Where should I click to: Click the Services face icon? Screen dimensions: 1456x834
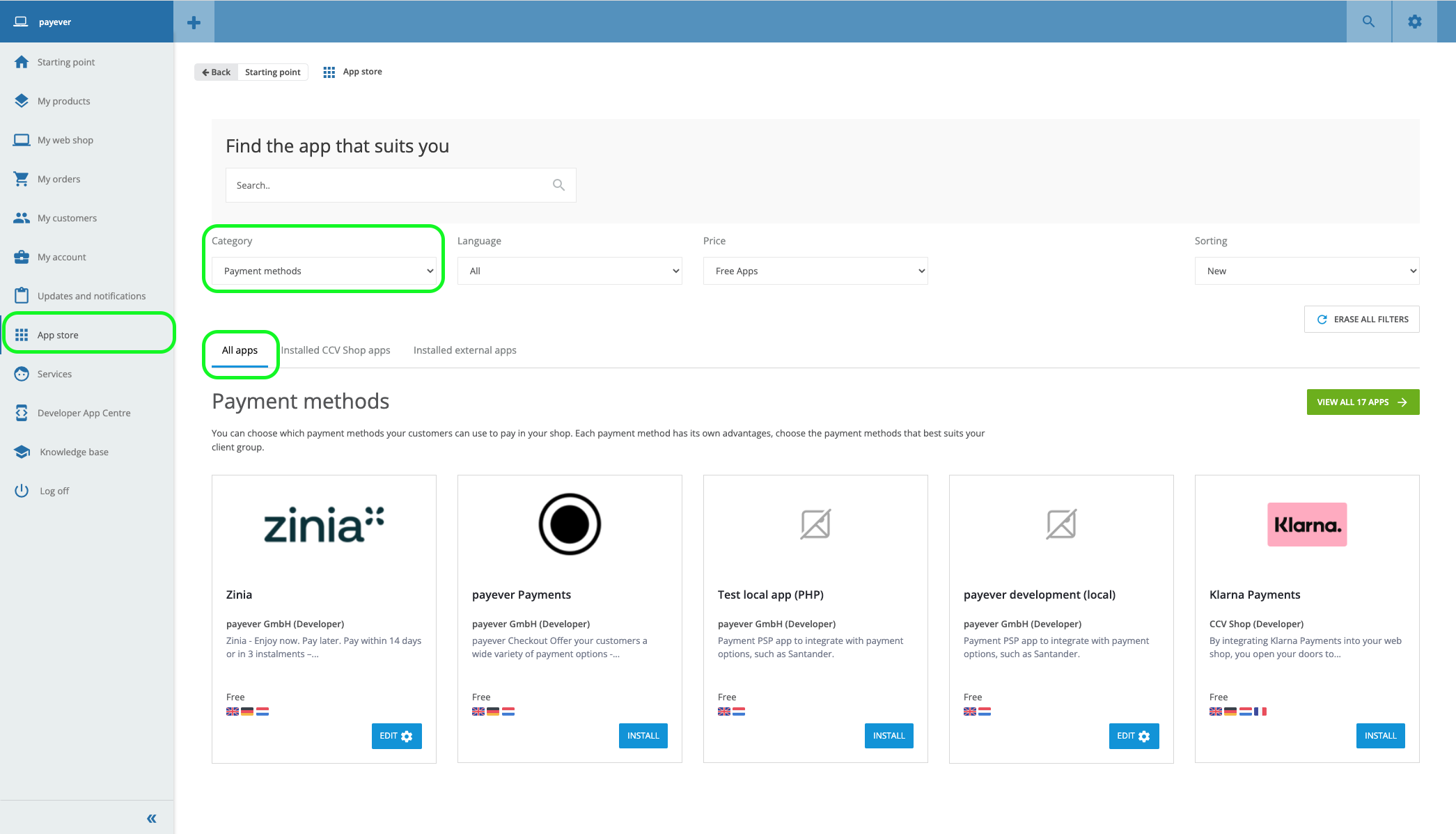click(22, 374)
